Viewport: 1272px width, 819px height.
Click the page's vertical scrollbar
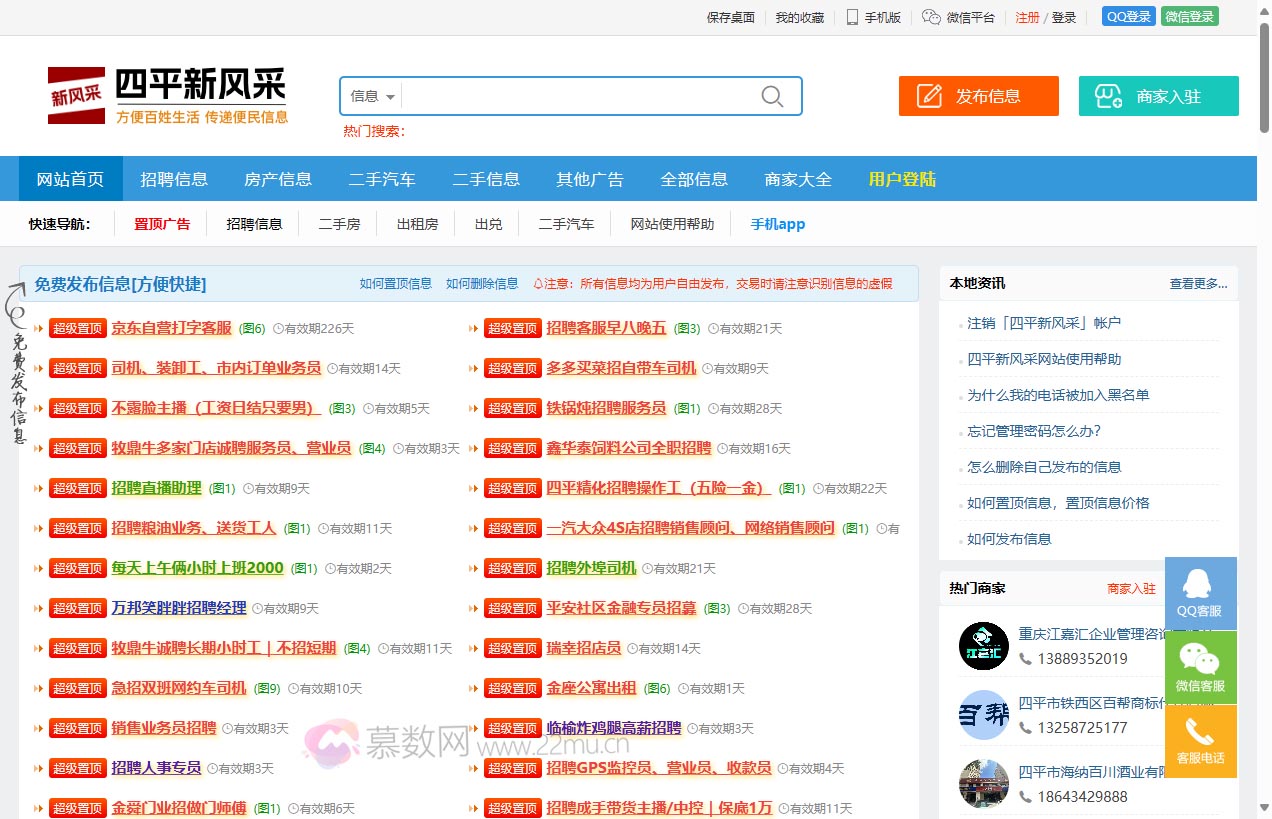pyautogui.click(x=1264, y=400)
